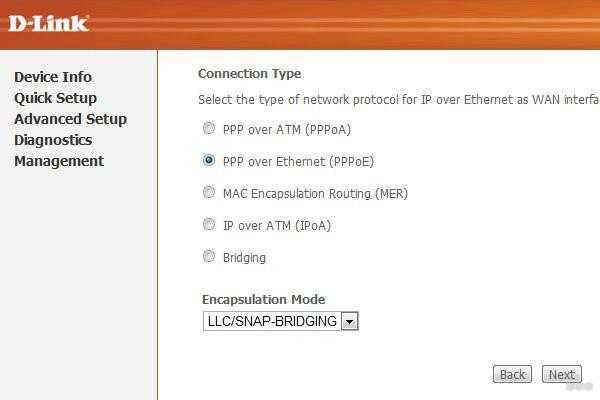The image size is (600, 400).
Task: Choose the Bridging radio button
Action: (209, 256)
